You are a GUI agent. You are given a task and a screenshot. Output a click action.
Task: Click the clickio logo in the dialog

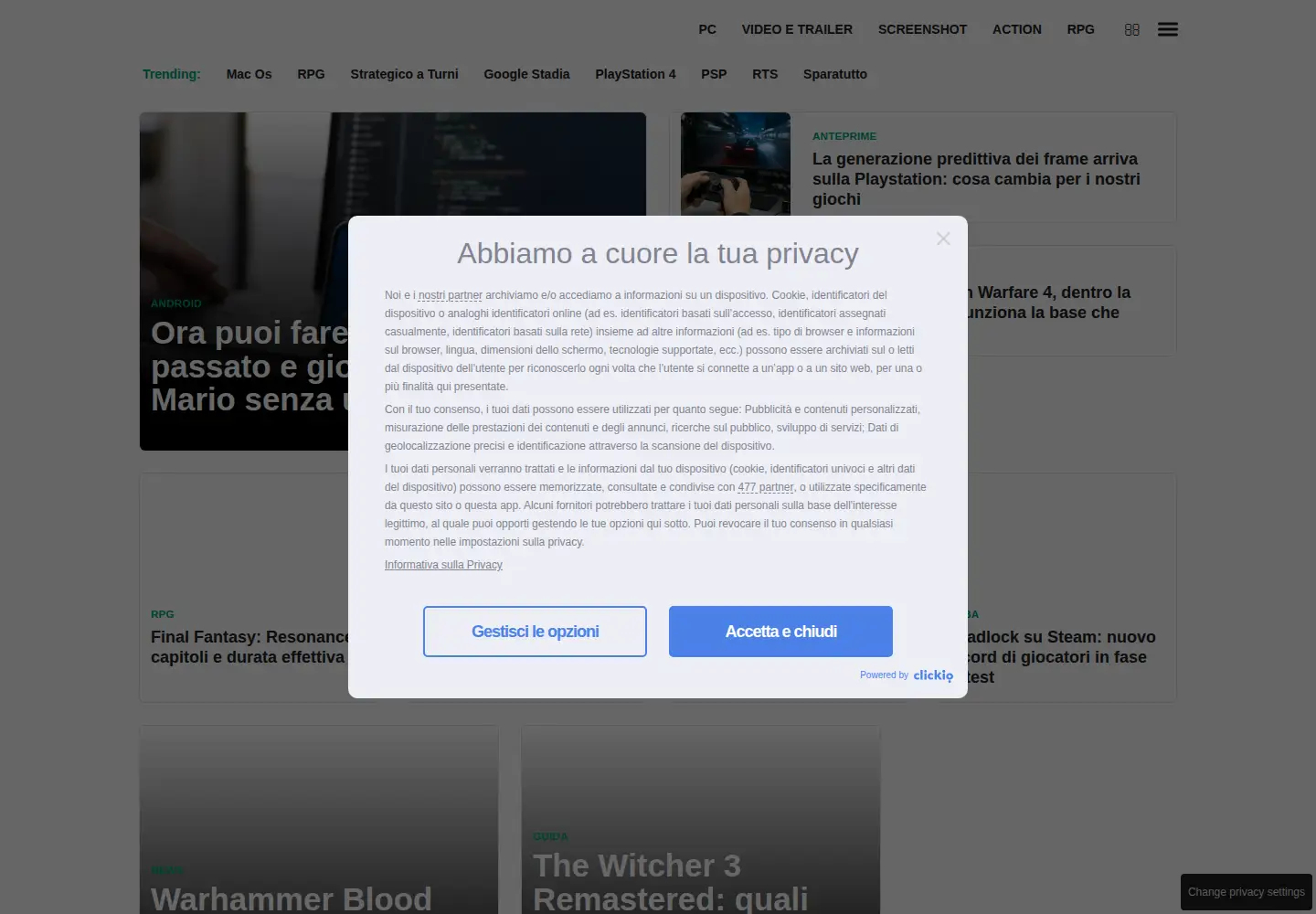[x=933, y=675]
